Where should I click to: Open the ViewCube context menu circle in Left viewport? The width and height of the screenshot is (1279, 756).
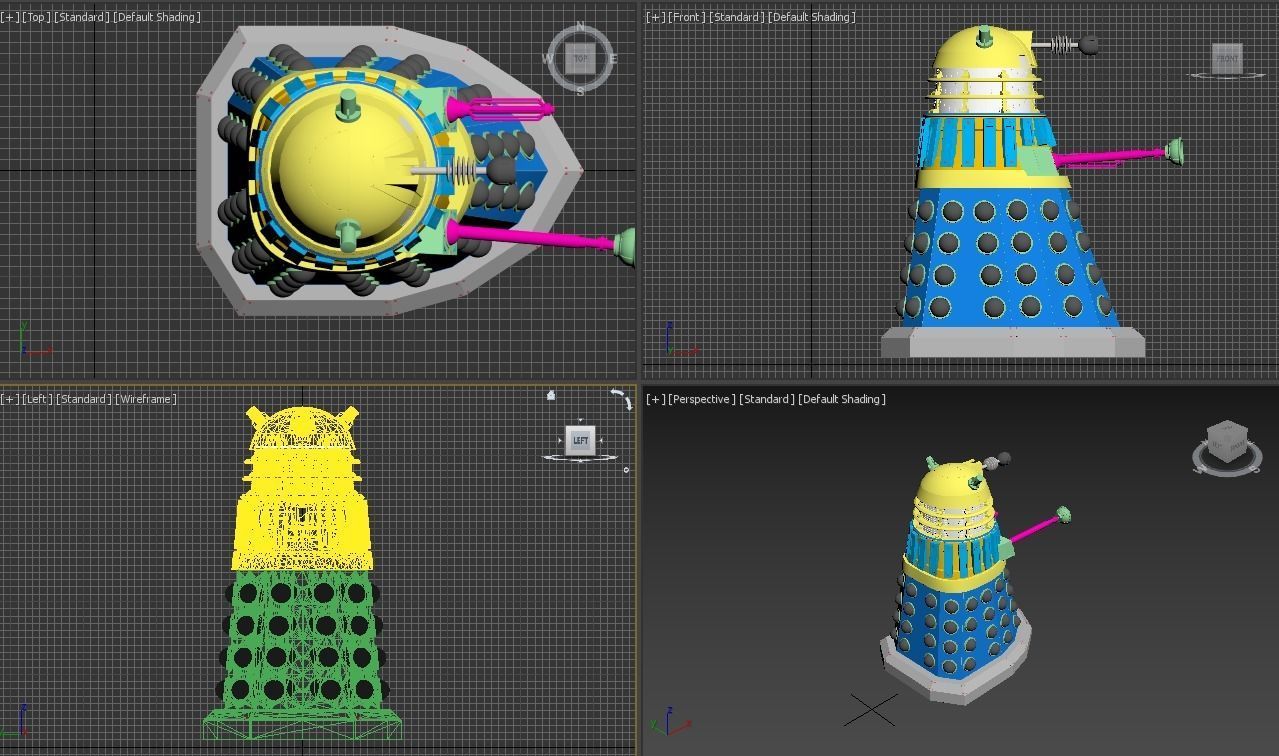(x=627, y=469)
